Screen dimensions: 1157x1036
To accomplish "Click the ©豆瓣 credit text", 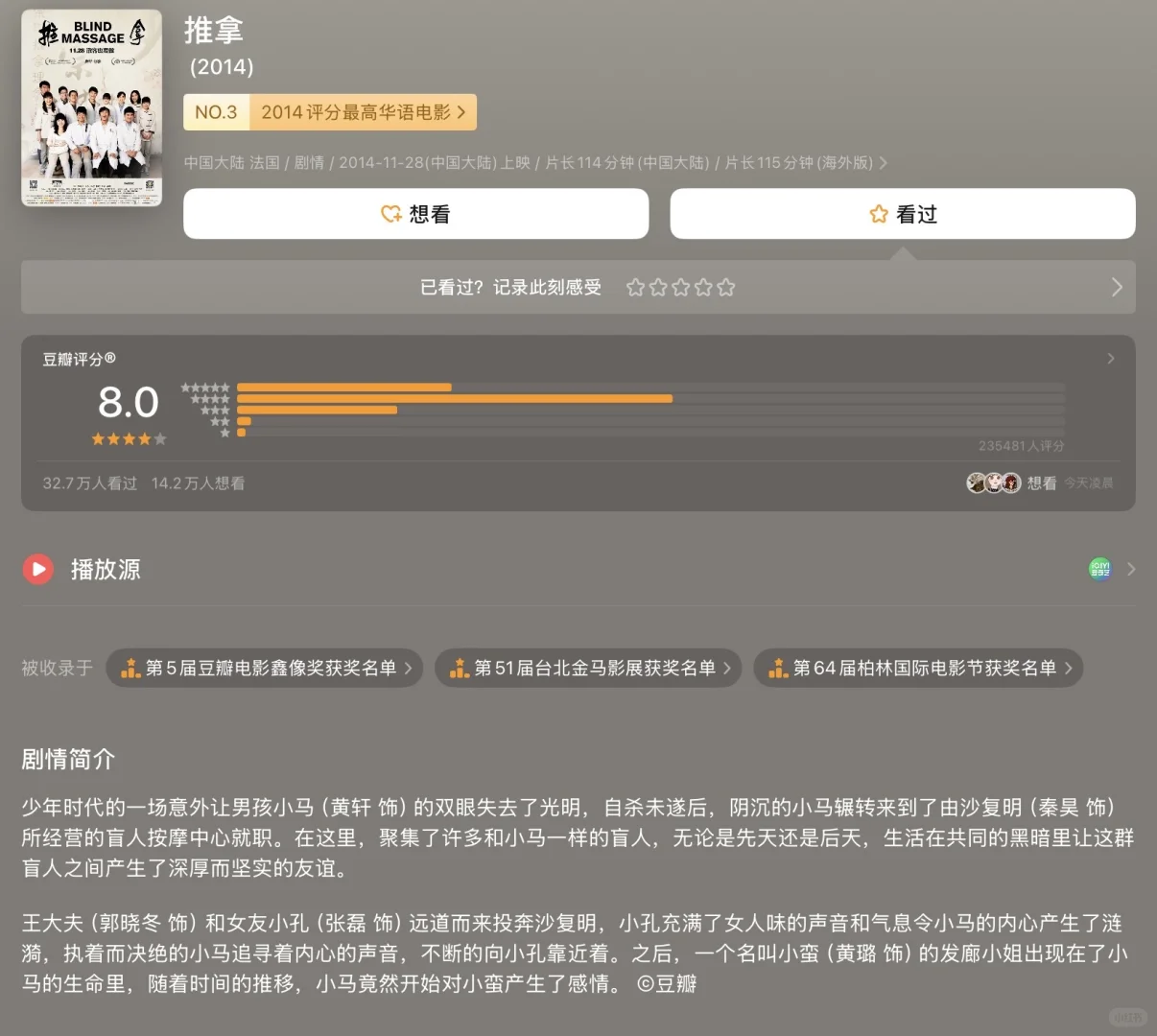I will pos(667,983).
